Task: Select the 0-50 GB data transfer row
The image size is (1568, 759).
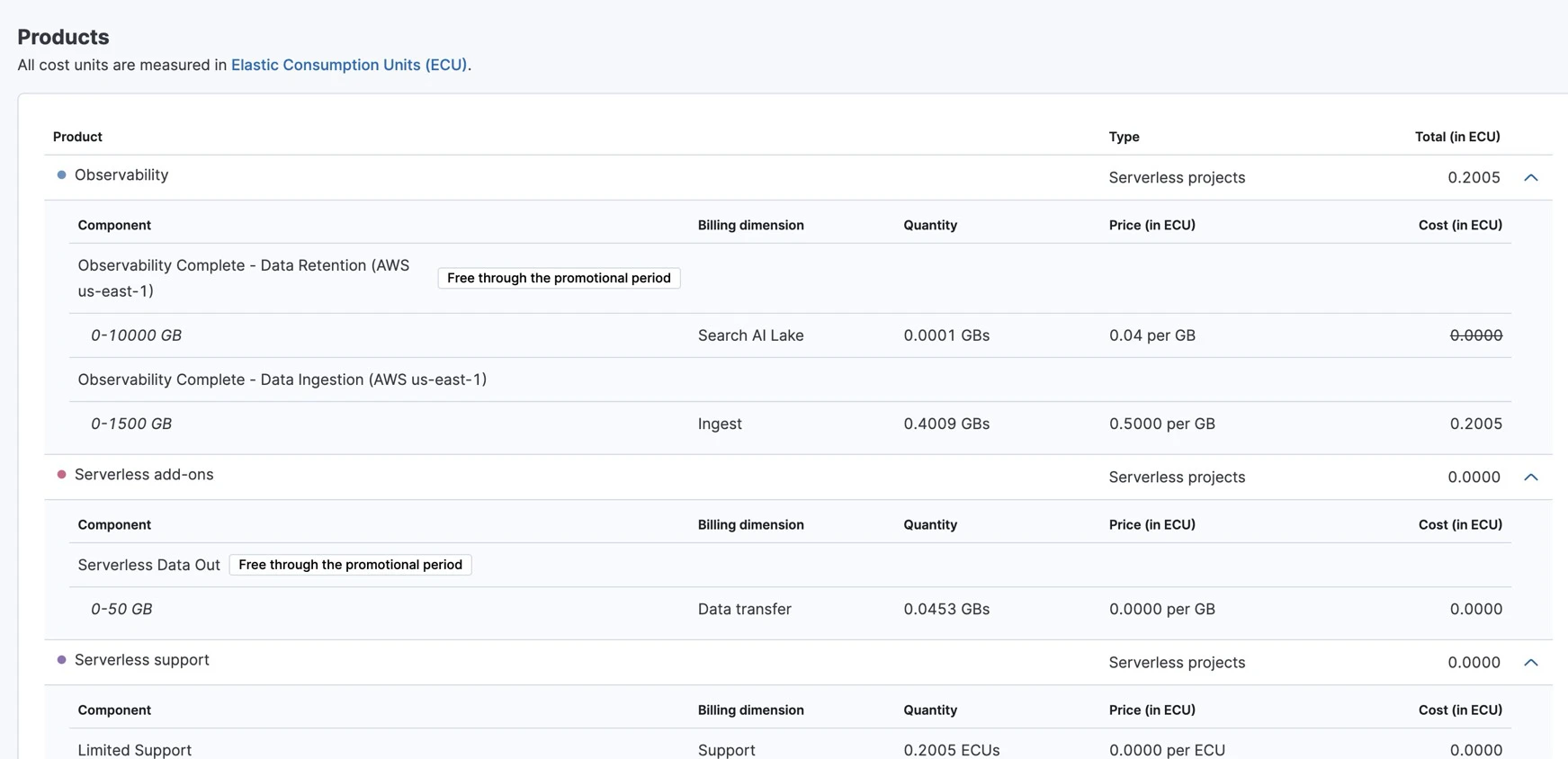Action: [790, 609]
